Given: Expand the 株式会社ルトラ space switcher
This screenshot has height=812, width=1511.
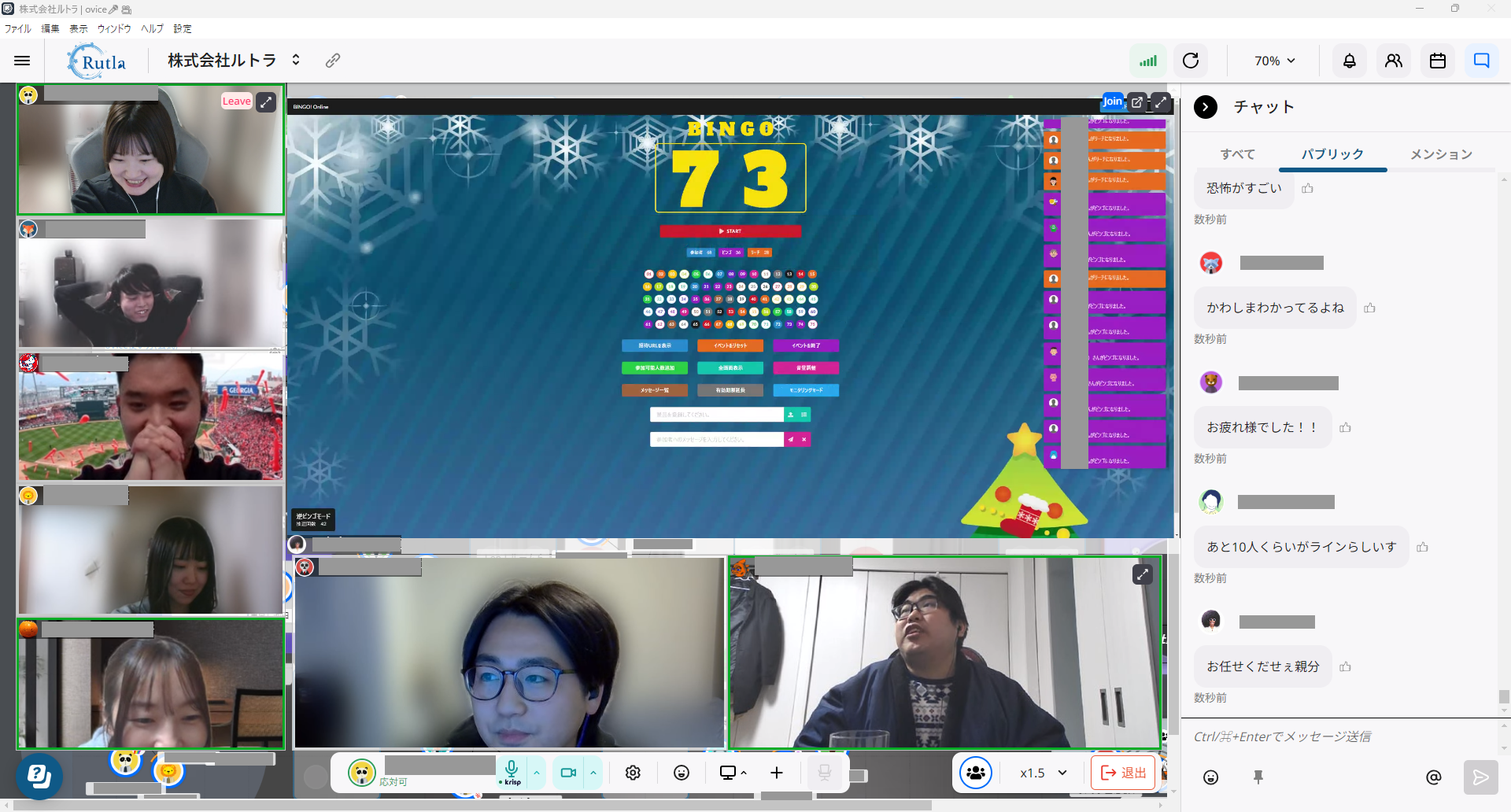Looking at the screenshot, I should coord(296,60).
